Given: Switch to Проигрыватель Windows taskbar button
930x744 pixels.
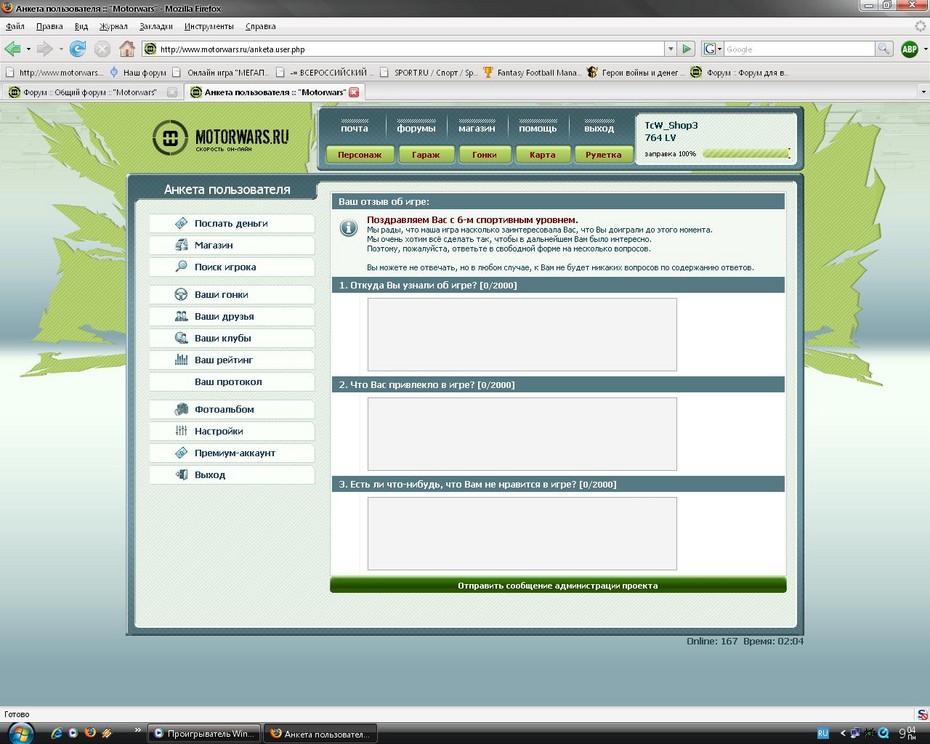Looking at the screenshot, I should click(x=205, y=734).
